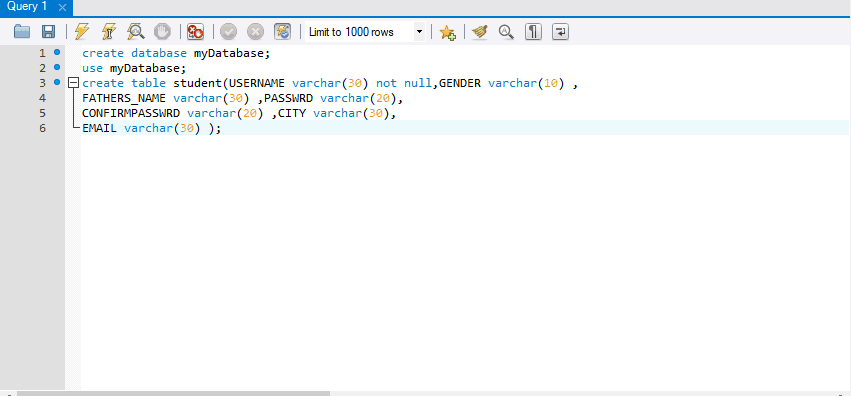851x396 pixels.
Task: Click the line 3 statement marker dot
Action: click(x=57, y=82)
